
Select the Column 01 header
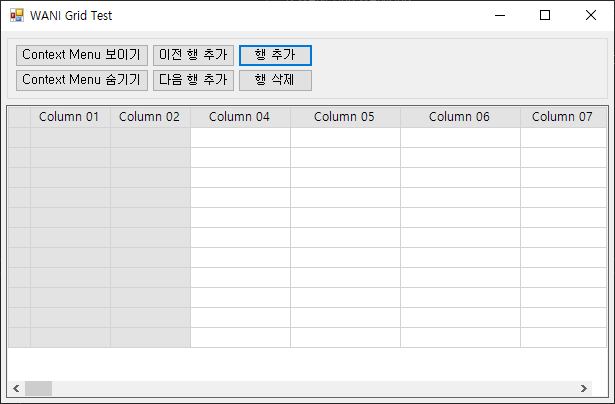pyautogui.click(x=71, y=117)
